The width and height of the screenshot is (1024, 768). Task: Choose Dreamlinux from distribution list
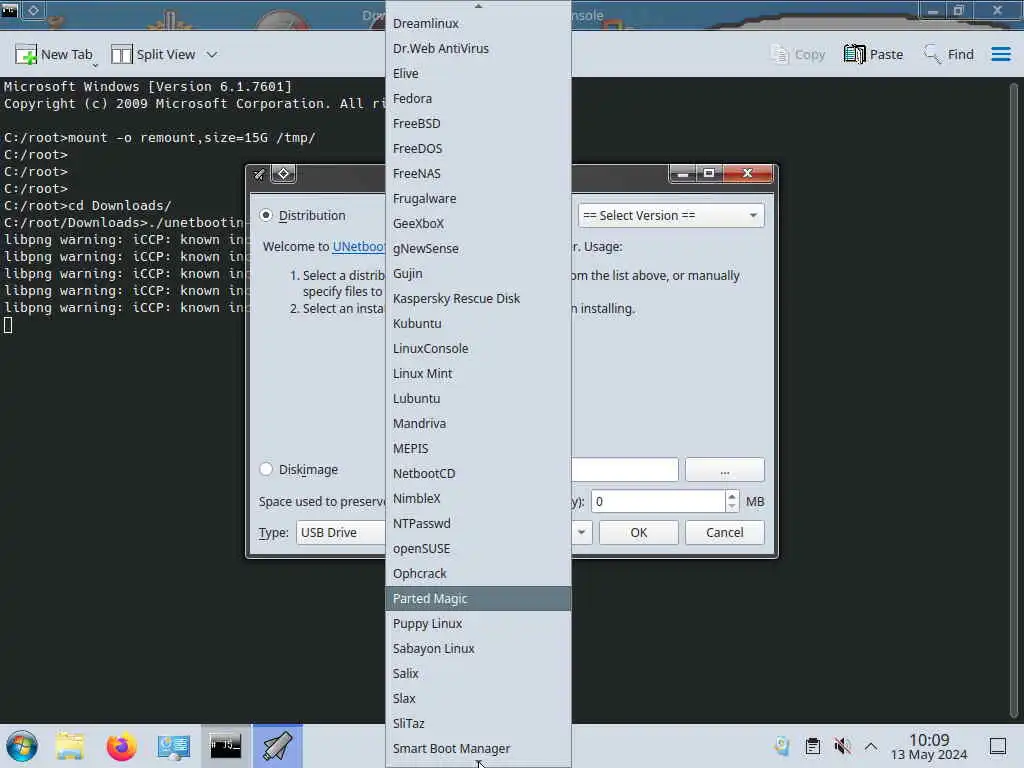tap(478, 24)
